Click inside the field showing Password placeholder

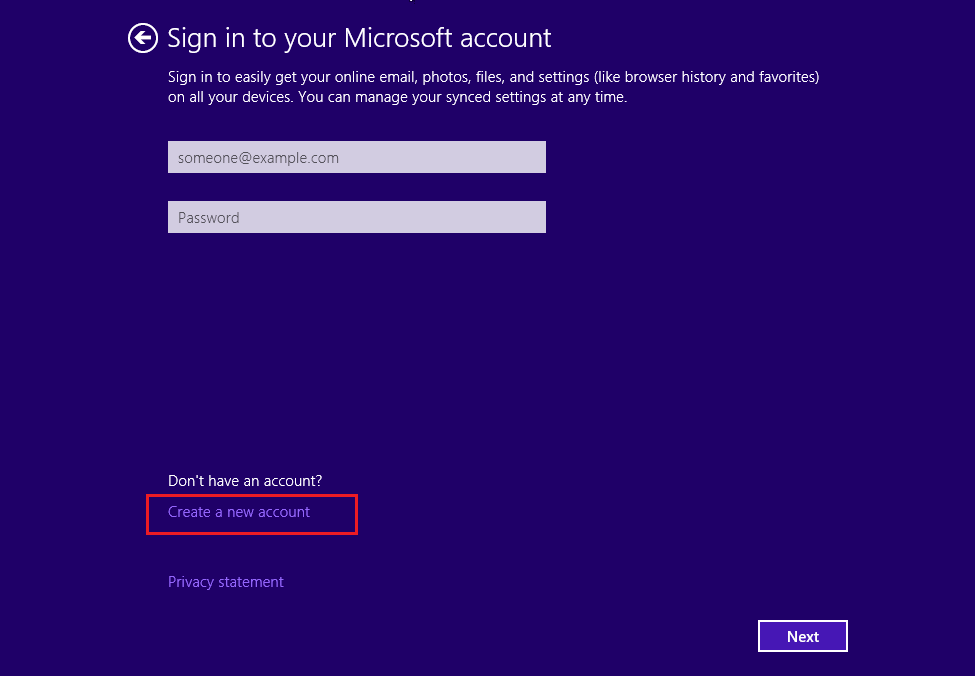tap(357, 217)
